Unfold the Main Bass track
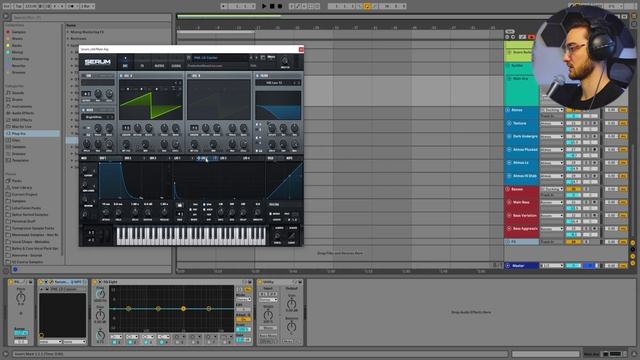Screen dimensions: 640x360 tap(509, 202)
